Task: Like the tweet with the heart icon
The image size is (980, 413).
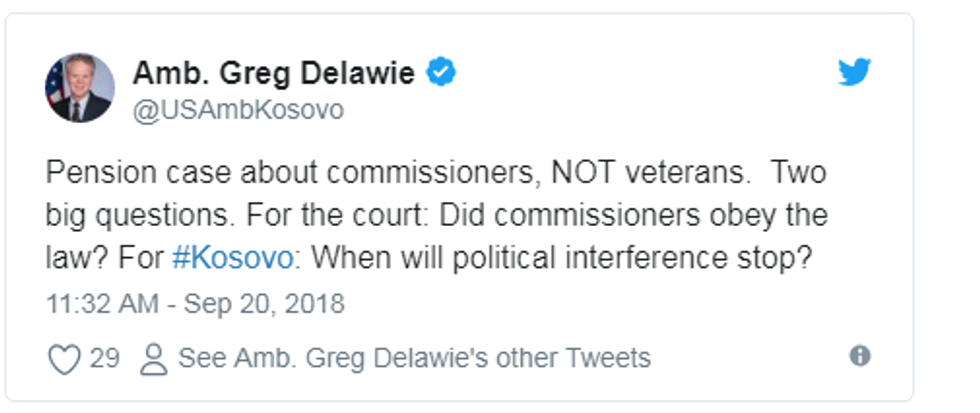Action: (63, 359)
